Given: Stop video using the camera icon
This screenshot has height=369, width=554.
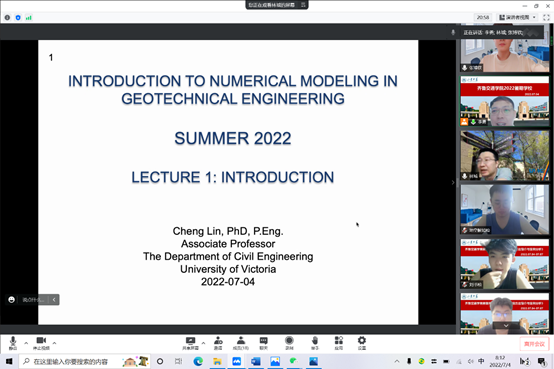Looking at the screenshot, I should (x=41, y=343).
